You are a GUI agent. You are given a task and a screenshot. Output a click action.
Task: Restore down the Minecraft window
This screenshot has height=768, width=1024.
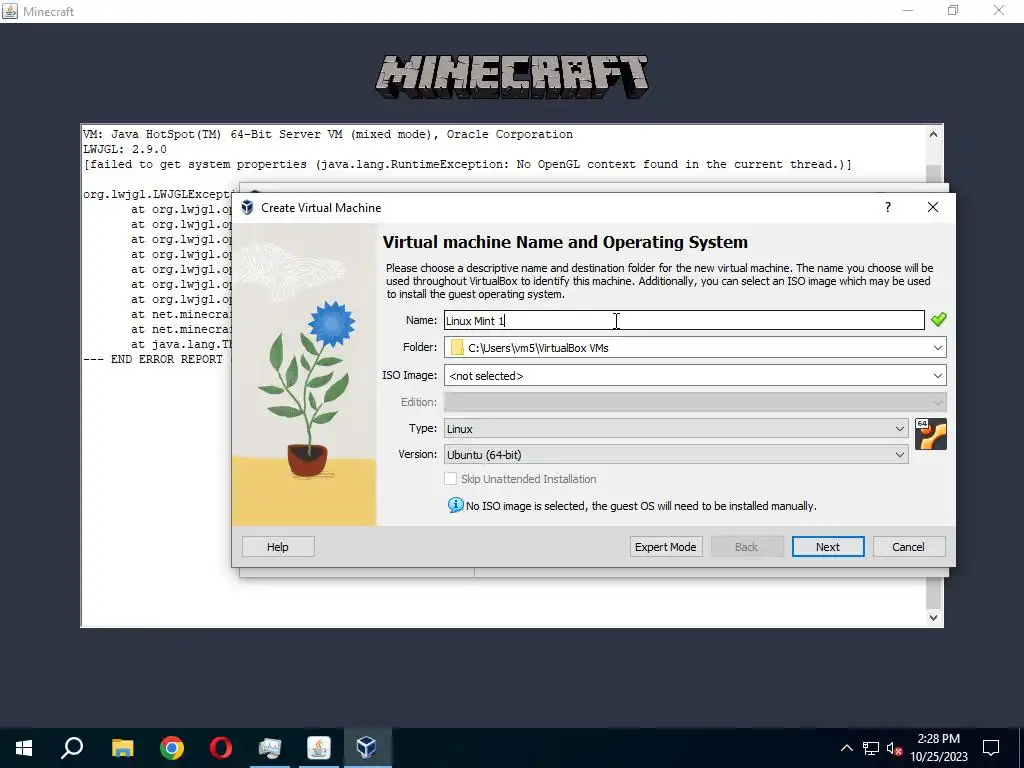point(953,11)
